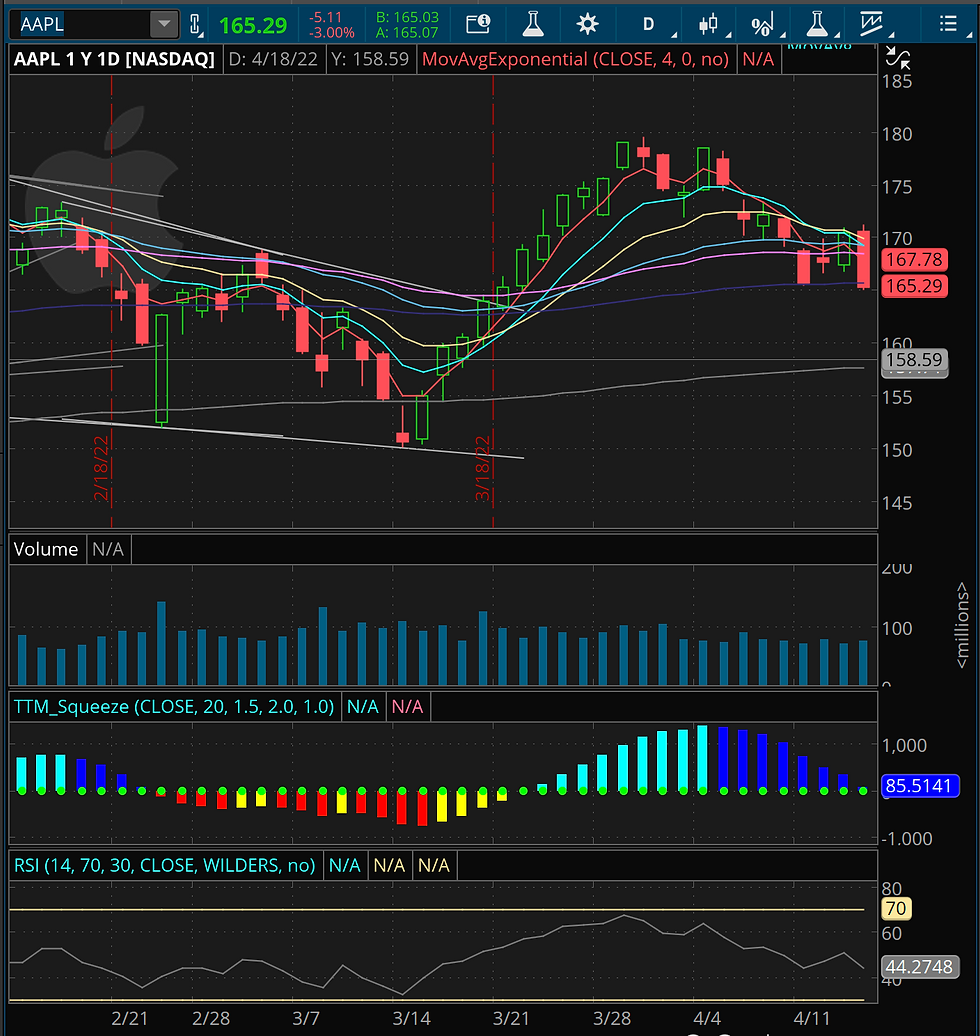980x1036 pixels.
Task: Open Edit Studies flask icon
Action: click(533, 24)
